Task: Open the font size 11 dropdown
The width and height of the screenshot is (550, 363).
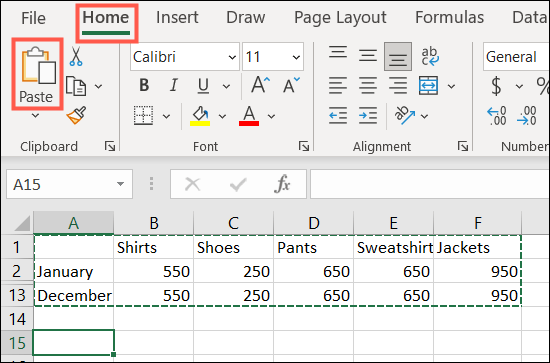Action: click(x=296, y=57)
